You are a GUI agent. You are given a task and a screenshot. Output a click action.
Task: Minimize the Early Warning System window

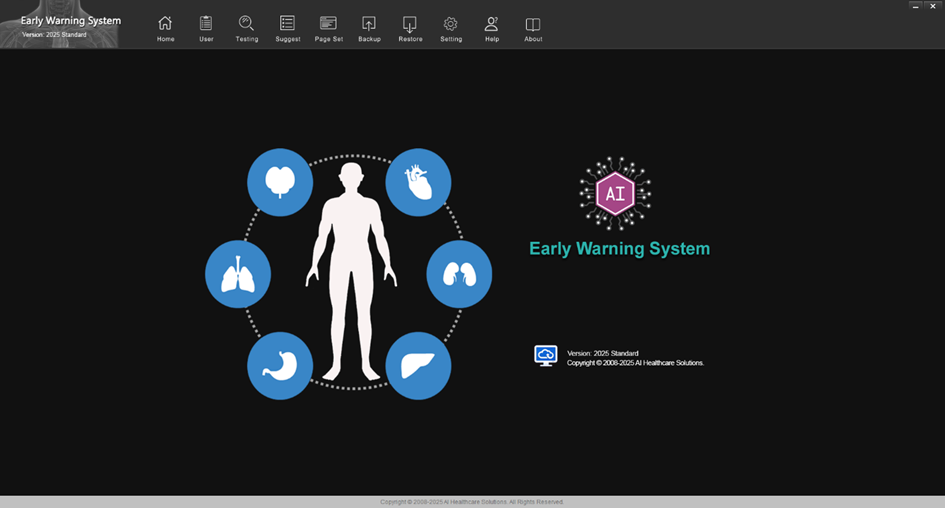[914, 6]
